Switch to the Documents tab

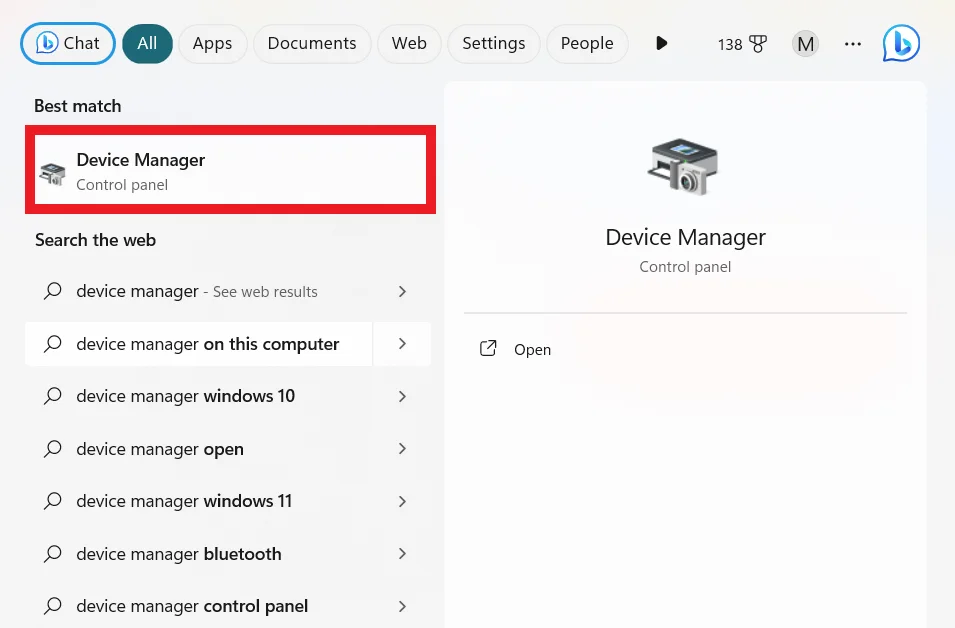(311, 43)
